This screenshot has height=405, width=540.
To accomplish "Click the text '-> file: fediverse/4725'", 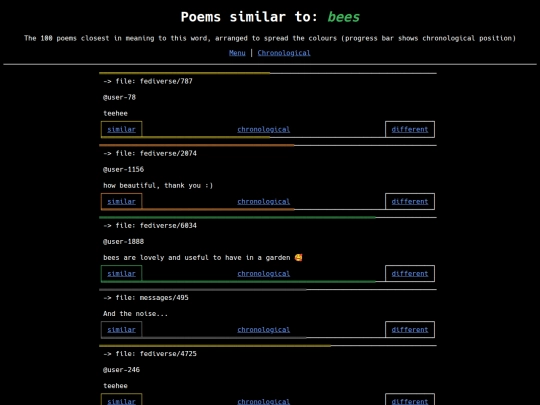I will click(x=150, y=354).
